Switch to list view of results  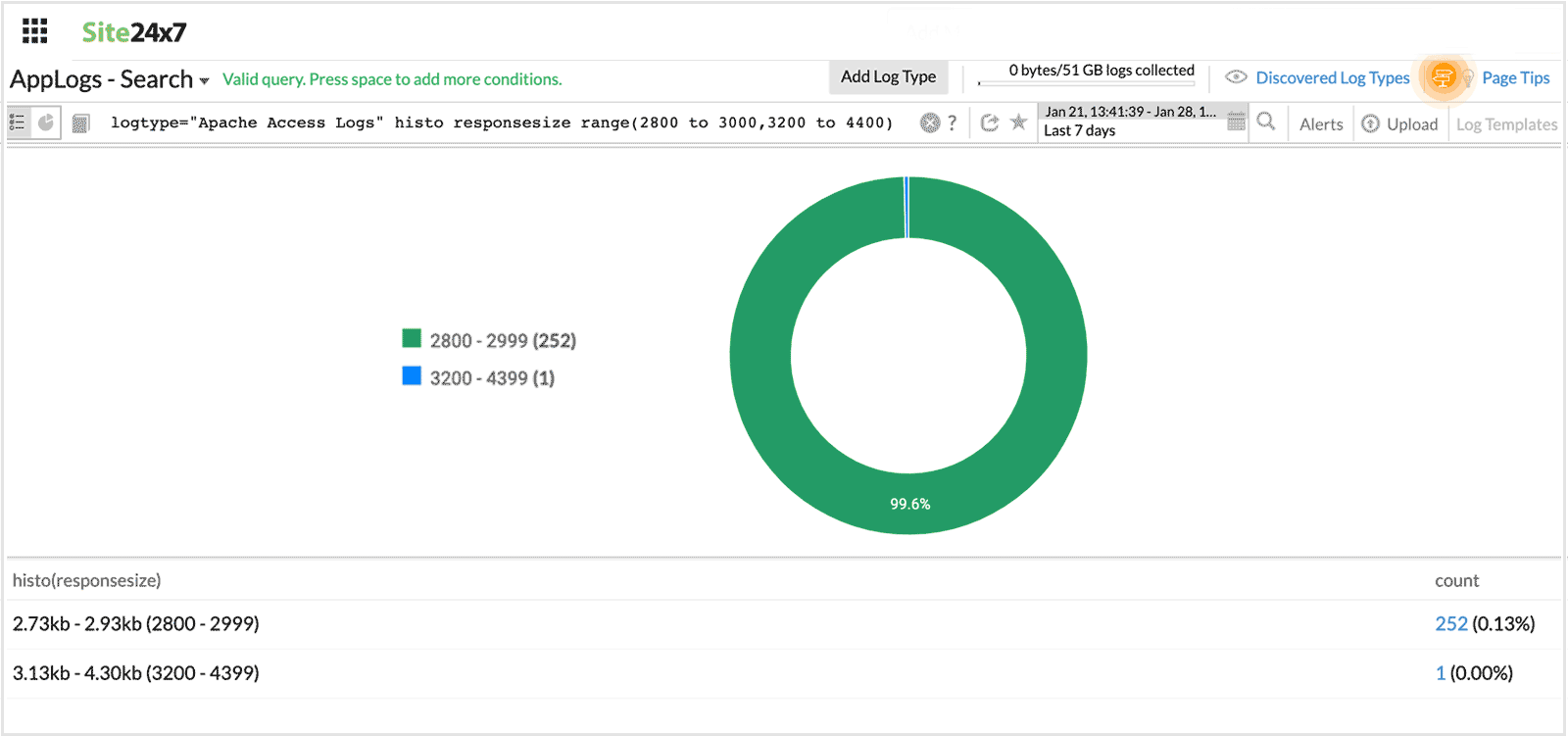pyautogui.click(x=18, y=123)
